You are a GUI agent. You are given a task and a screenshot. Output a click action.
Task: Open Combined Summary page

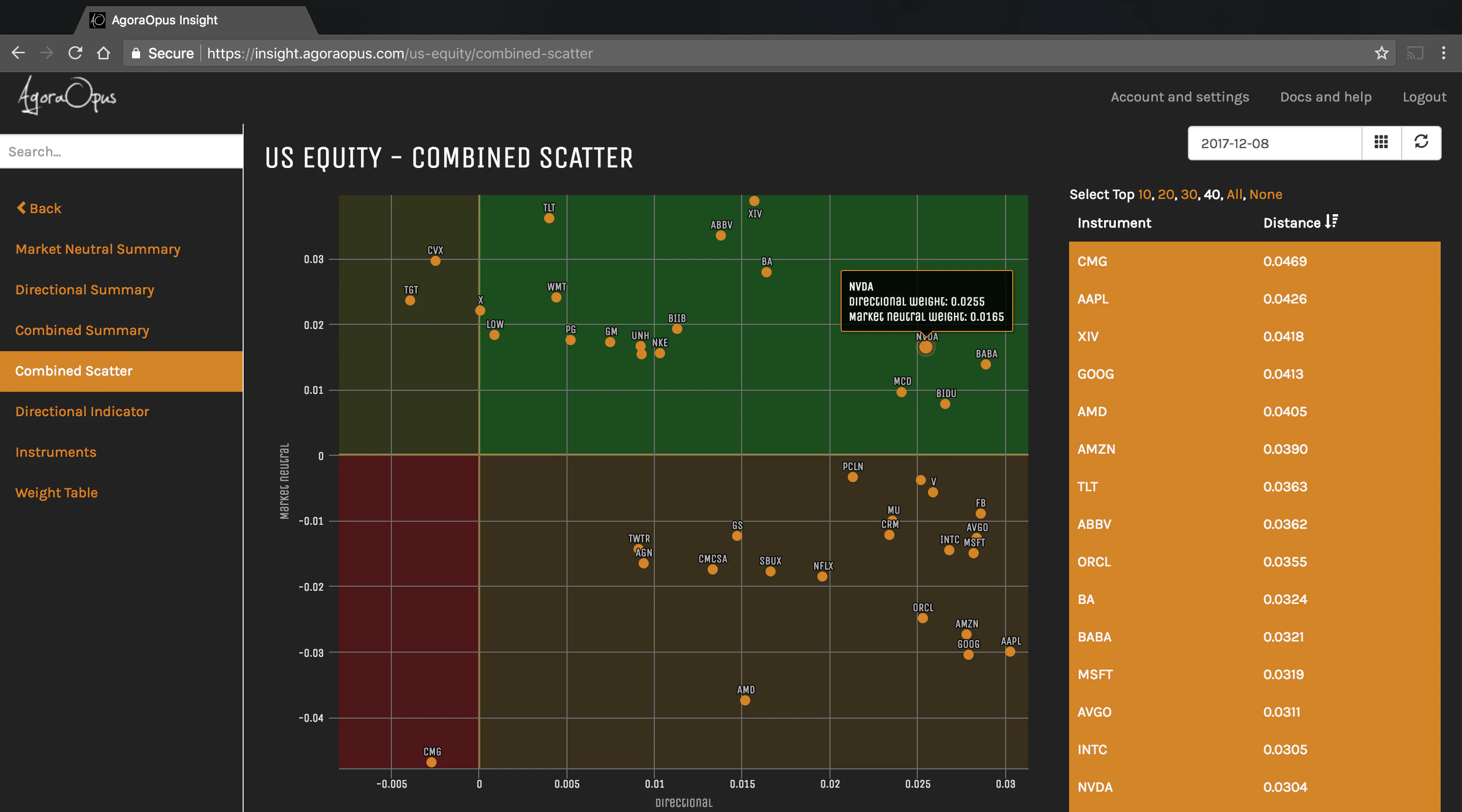pyautogui.click(x=82, y=330)
